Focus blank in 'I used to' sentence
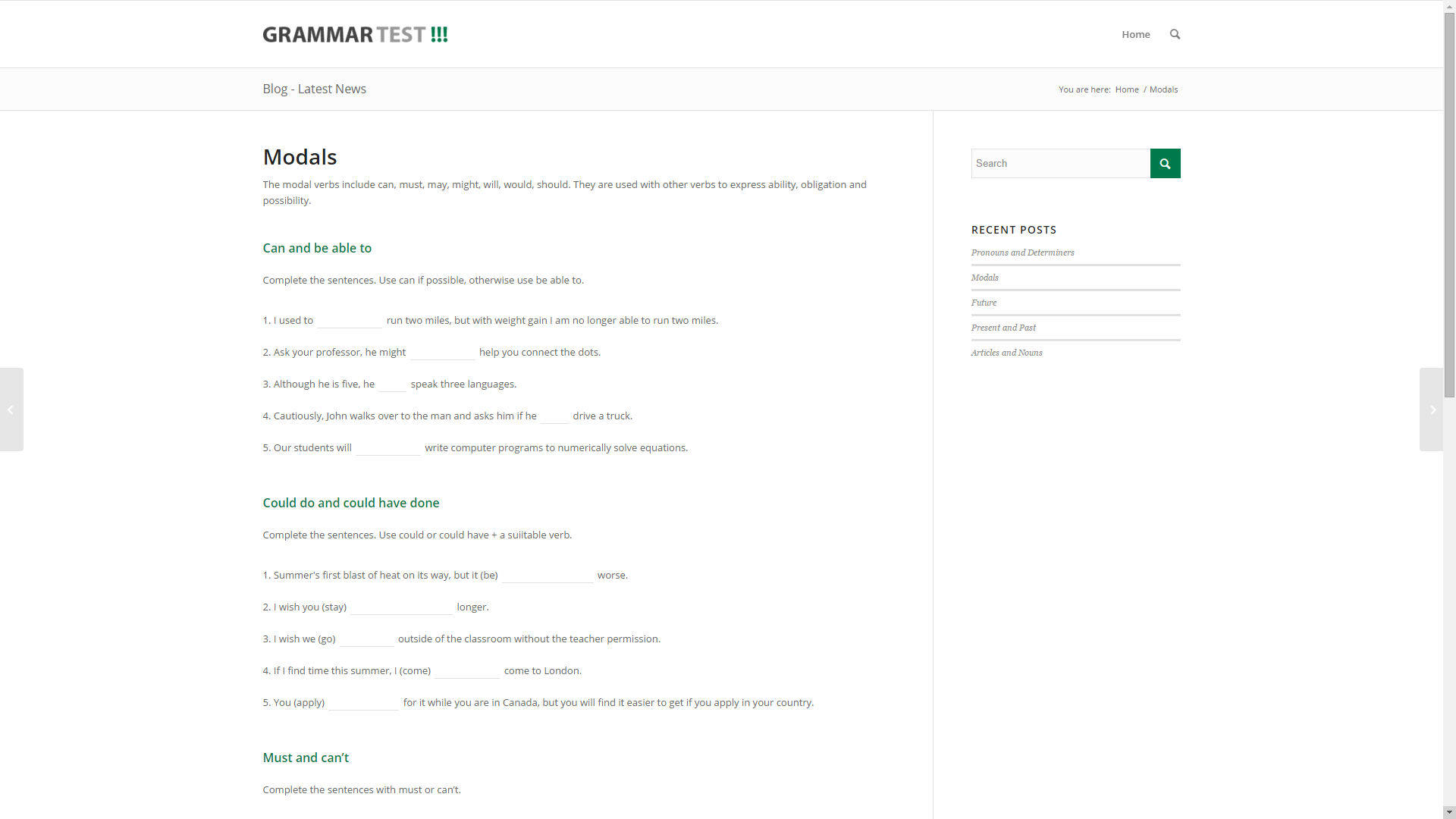This screenshot has height=819, width=1456. coord(350,321)
